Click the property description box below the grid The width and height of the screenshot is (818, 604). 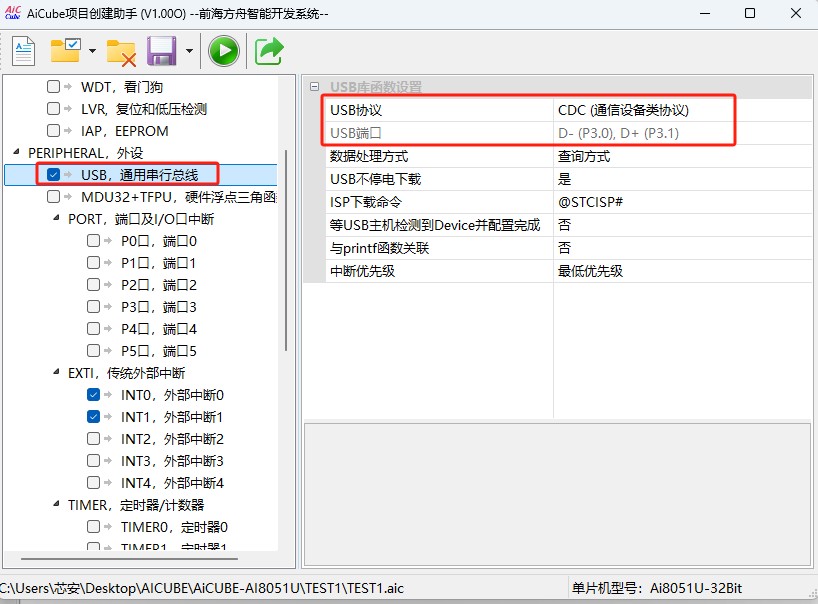point(557,494)
